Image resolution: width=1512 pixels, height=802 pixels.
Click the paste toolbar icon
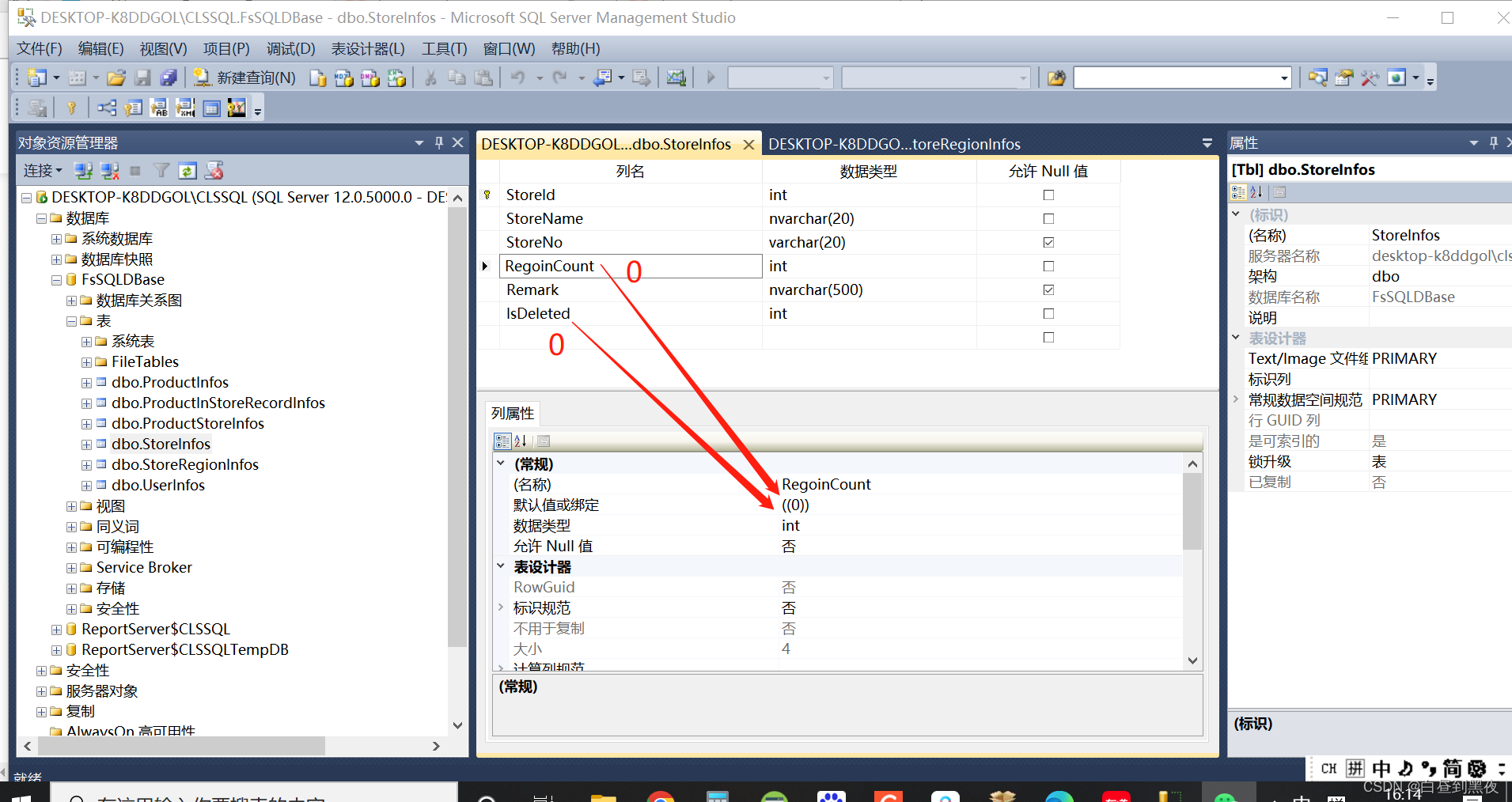coord(483,78)
